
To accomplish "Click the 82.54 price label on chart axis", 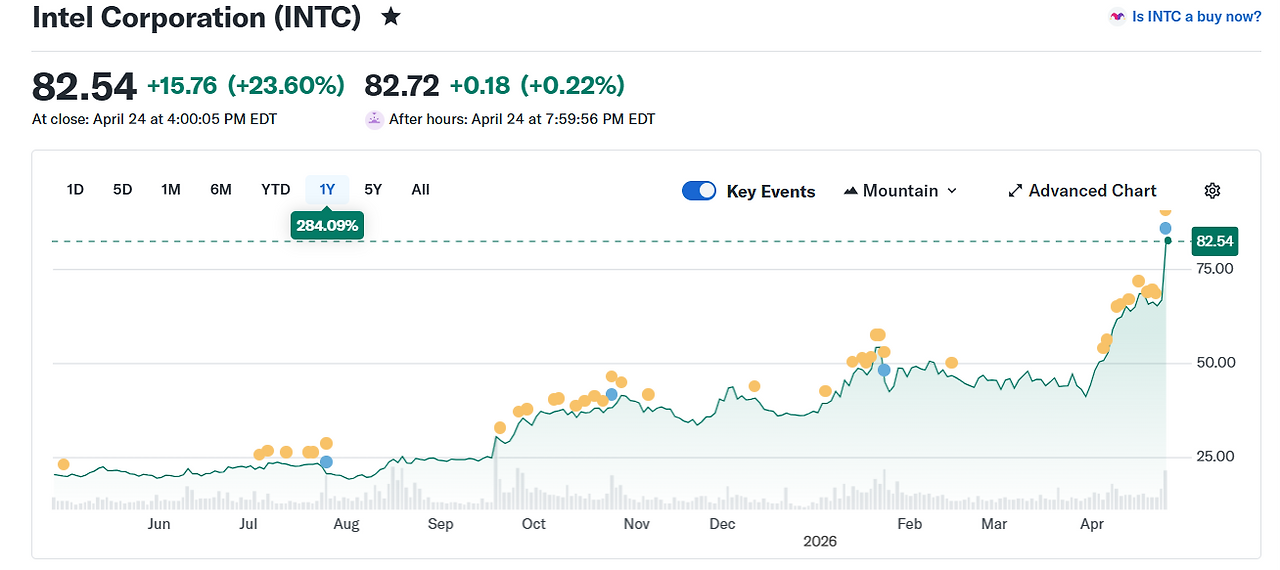I will (x=1215, y=241).
